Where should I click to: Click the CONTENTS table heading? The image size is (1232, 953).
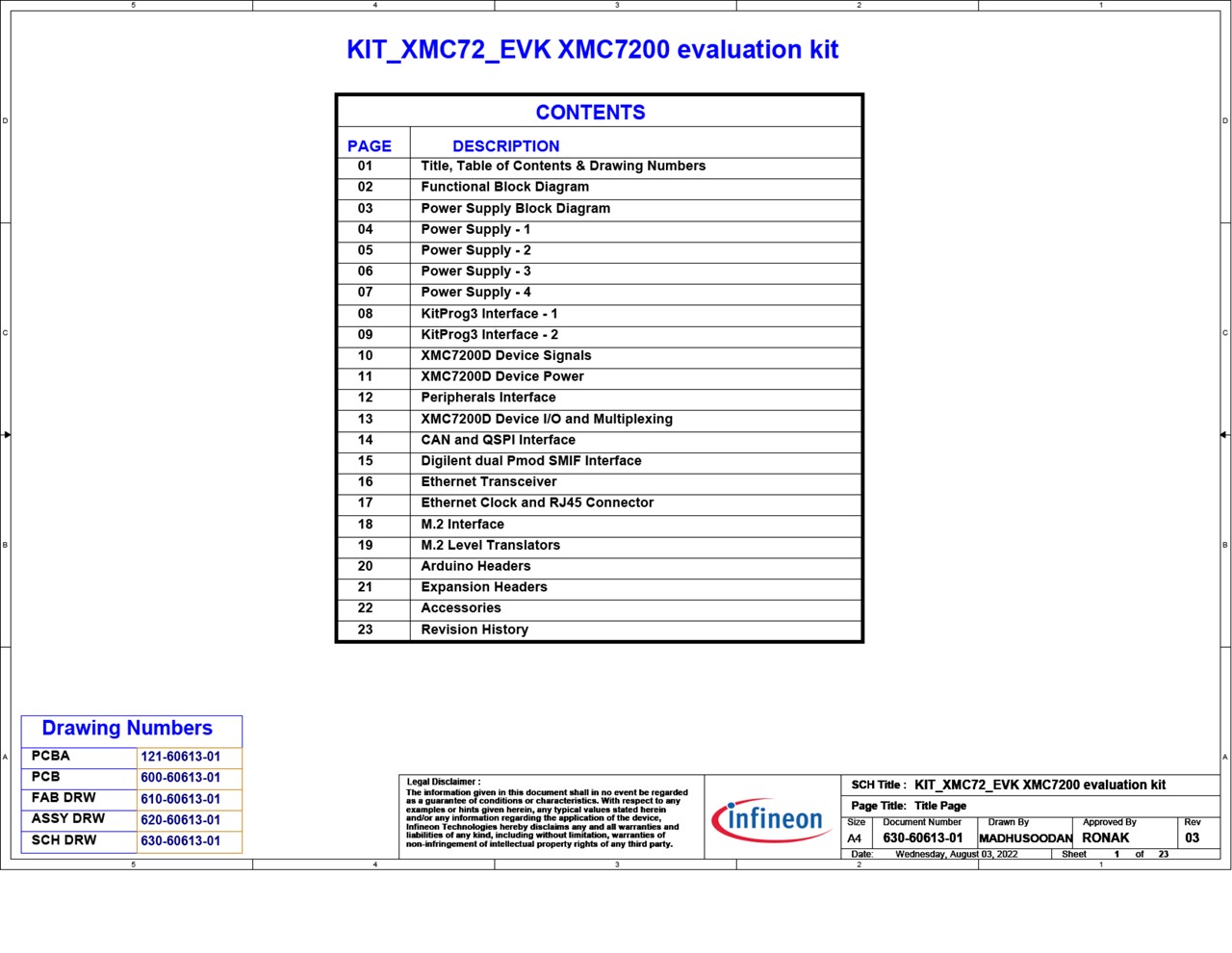click(x=590, y=113)
